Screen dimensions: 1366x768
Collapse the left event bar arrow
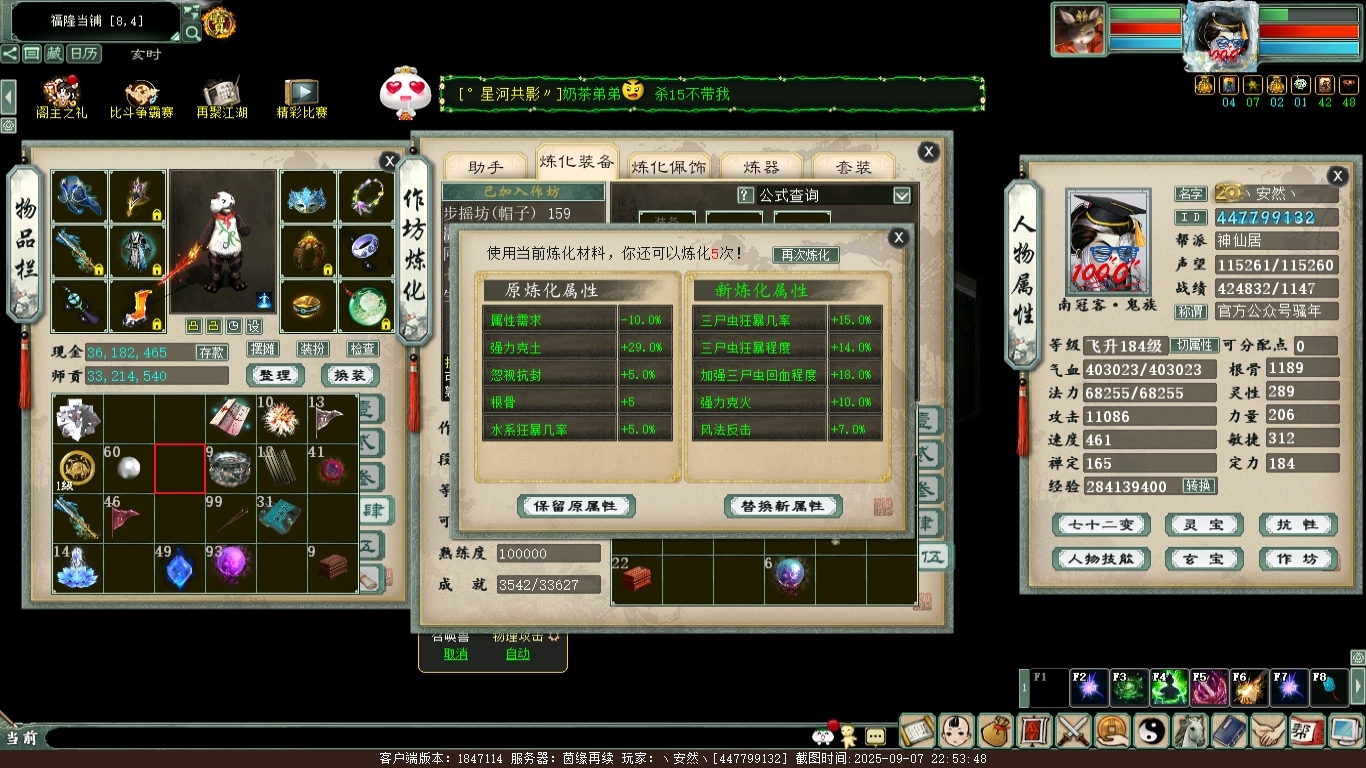coord(8,97)
